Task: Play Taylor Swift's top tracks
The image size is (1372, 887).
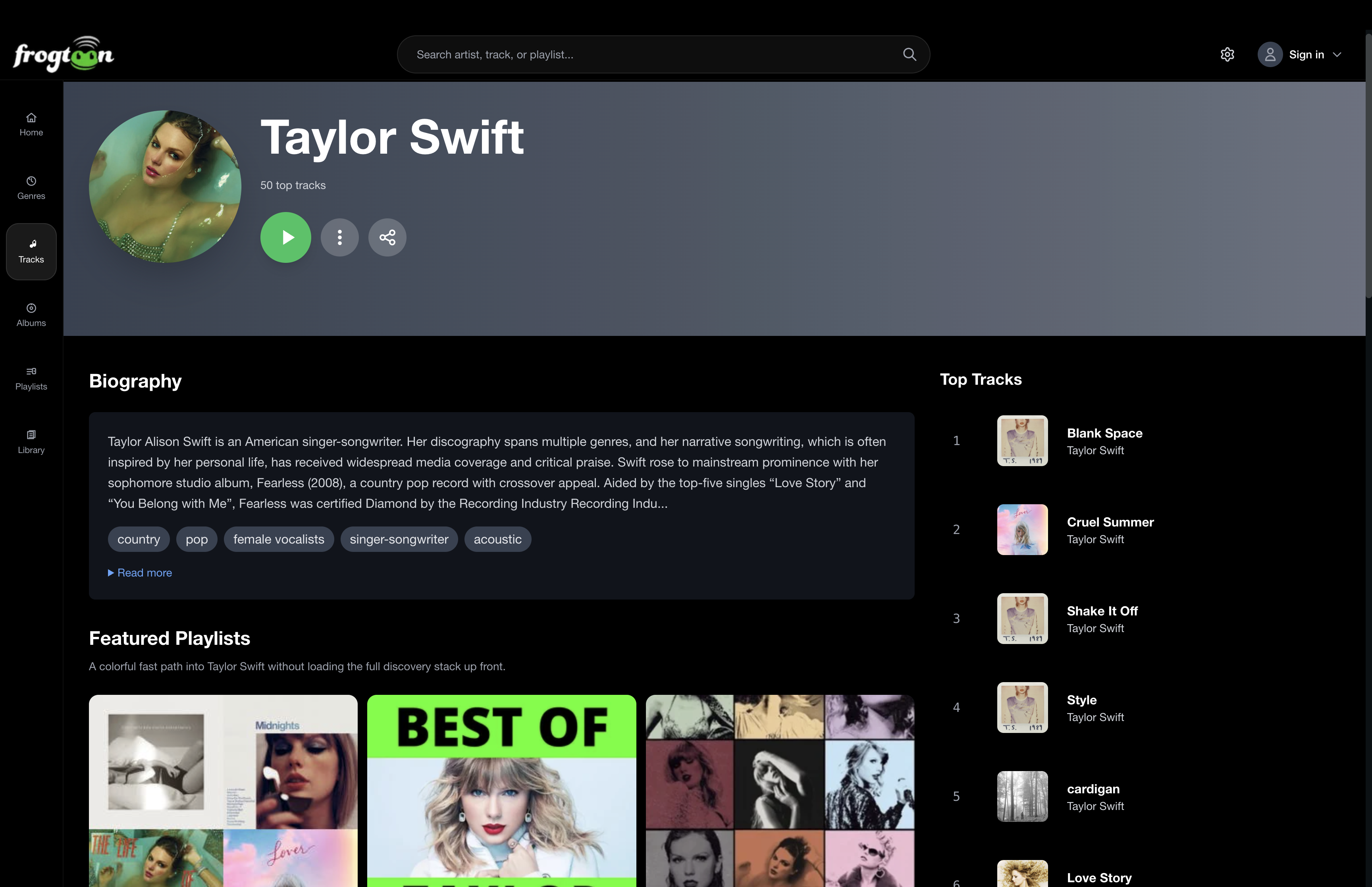Action: pyautogui.click(x=285, y=237)
